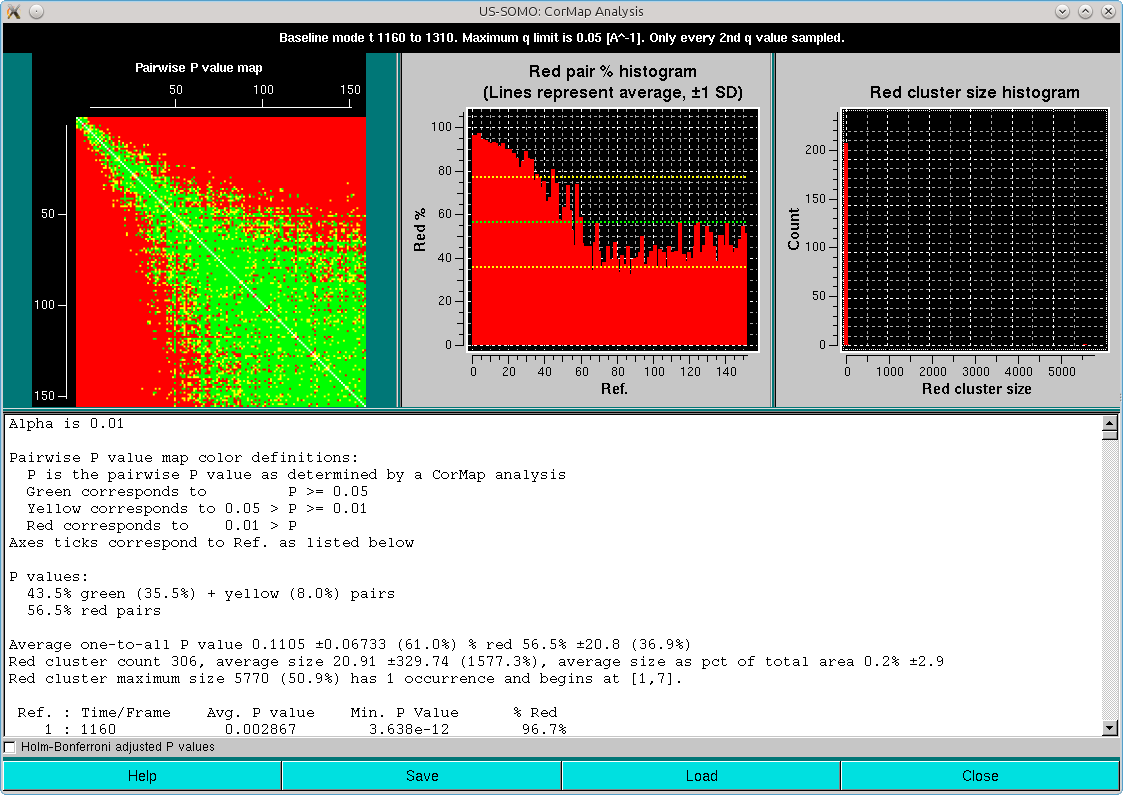Click the crossed-tools US-SOMO icon in the title bar
Image resolution: width=1123 pixels, height=795 pixels.
12,11
